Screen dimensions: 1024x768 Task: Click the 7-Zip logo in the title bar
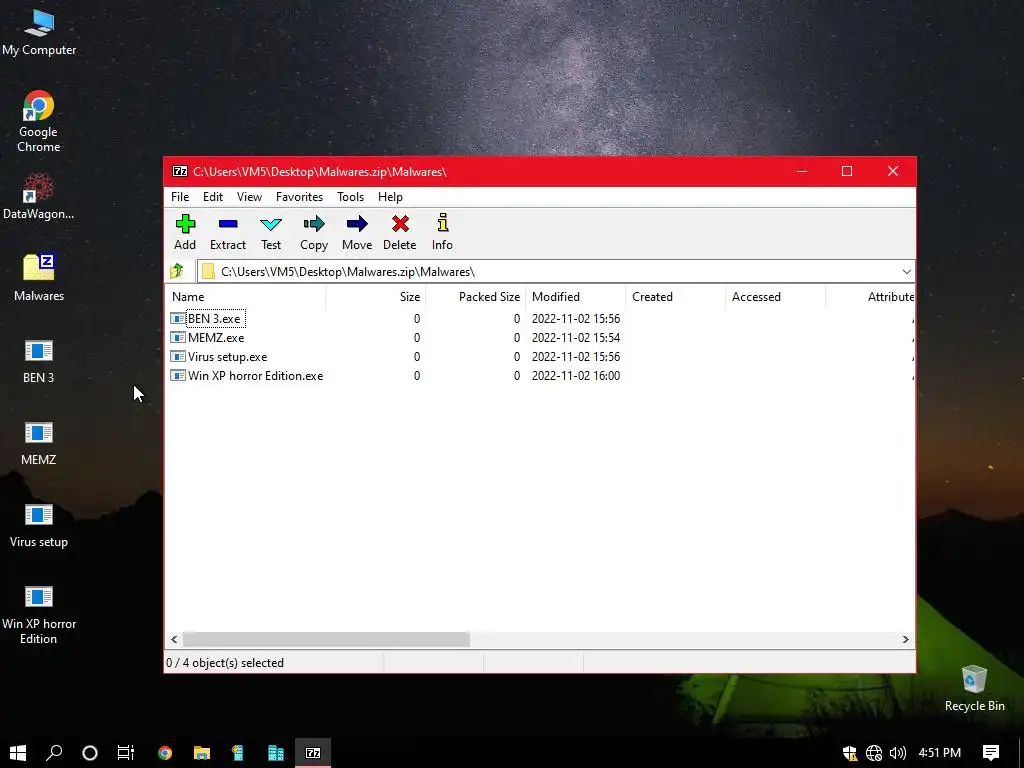click(180, 171)
